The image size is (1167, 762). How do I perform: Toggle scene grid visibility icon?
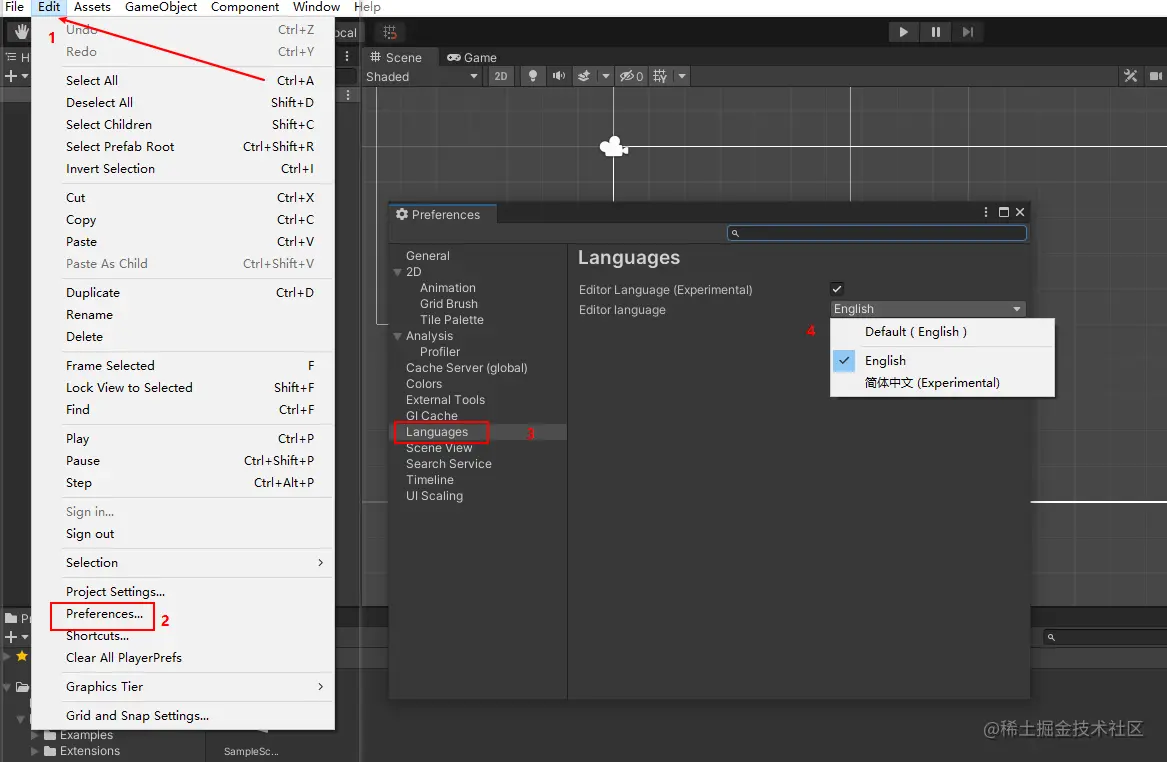[659, 76]
